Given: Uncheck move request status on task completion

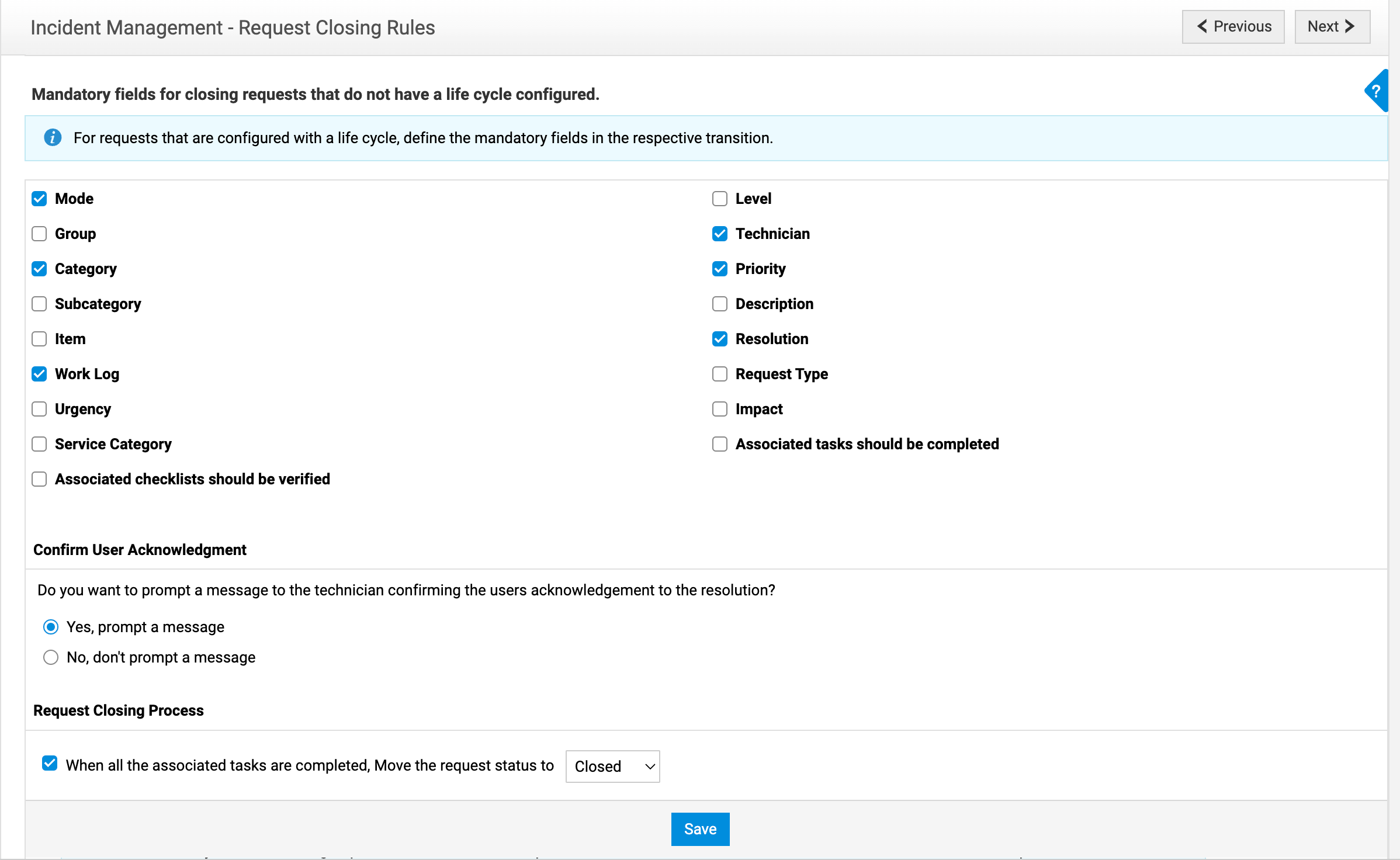Looking at the screenshot, I should (50, 764).
